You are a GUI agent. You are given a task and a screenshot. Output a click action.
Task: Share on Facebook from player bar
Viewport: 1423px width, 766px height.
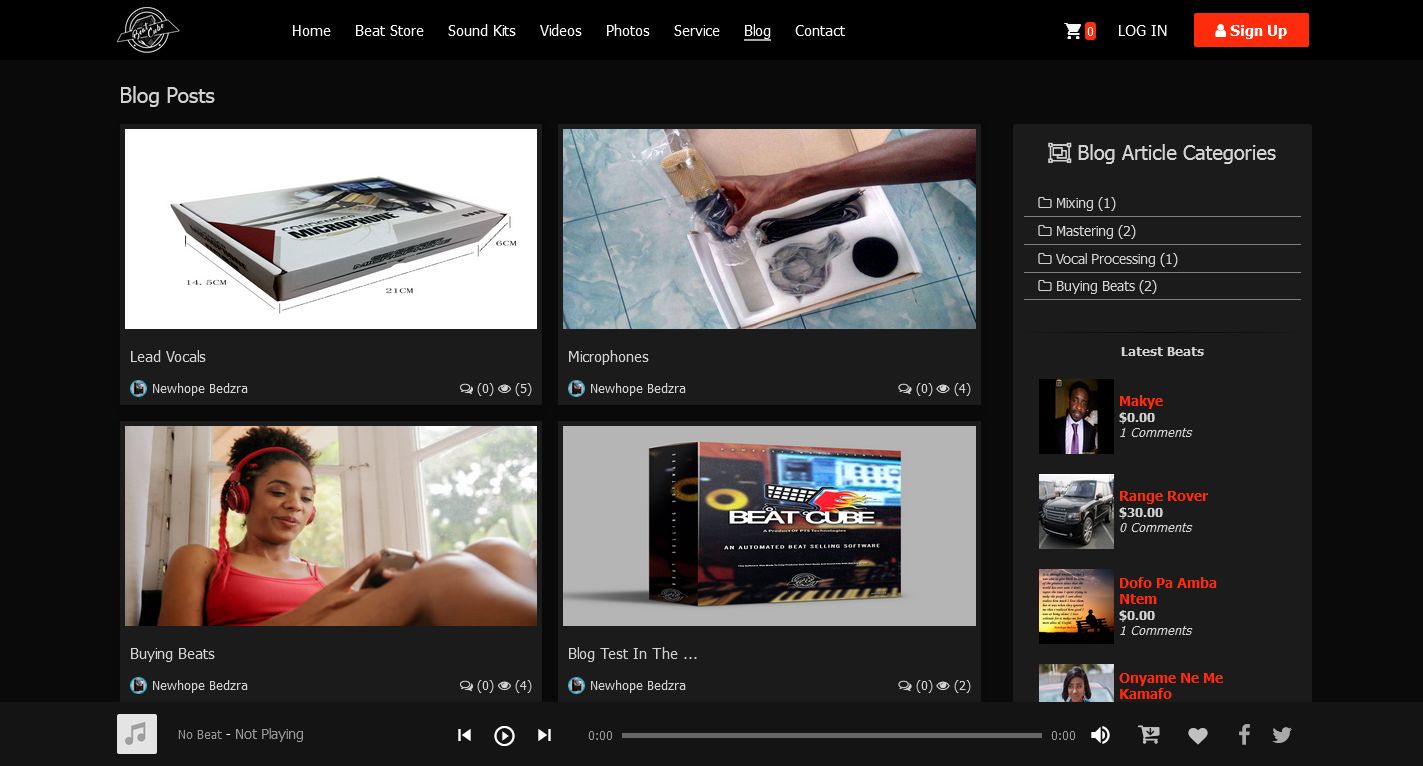[1244, 735]
